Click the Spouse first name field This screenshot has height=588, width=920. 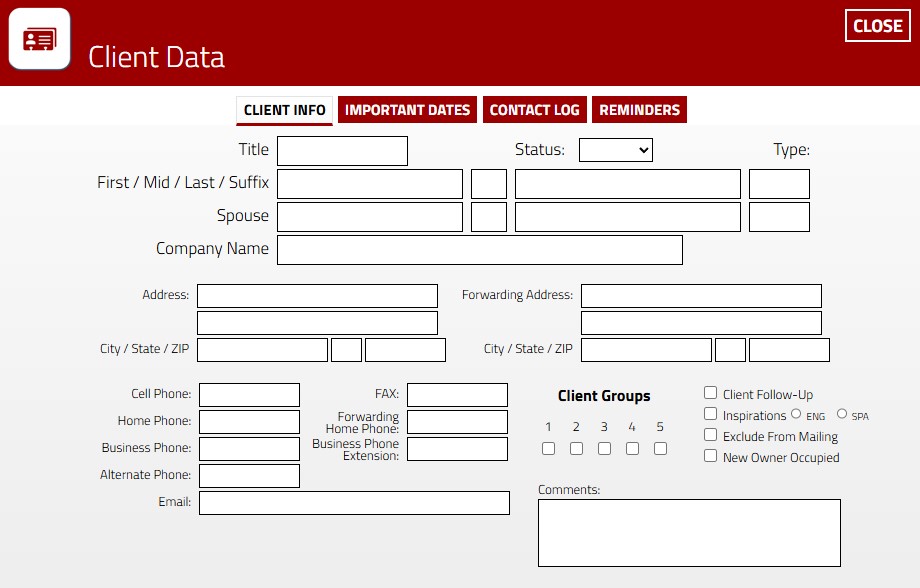point(370,217)
